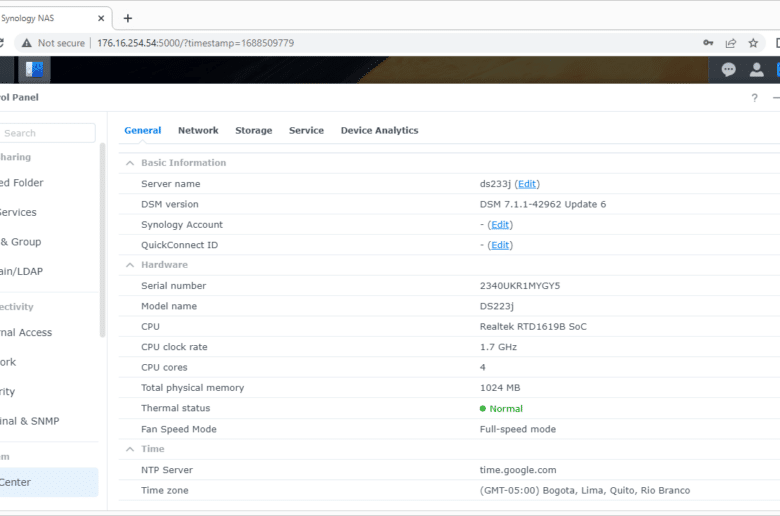The image size is (780, 516).
Task: Open the DSM Control Panel taskbar icon
Action: (x=34, y=69)
